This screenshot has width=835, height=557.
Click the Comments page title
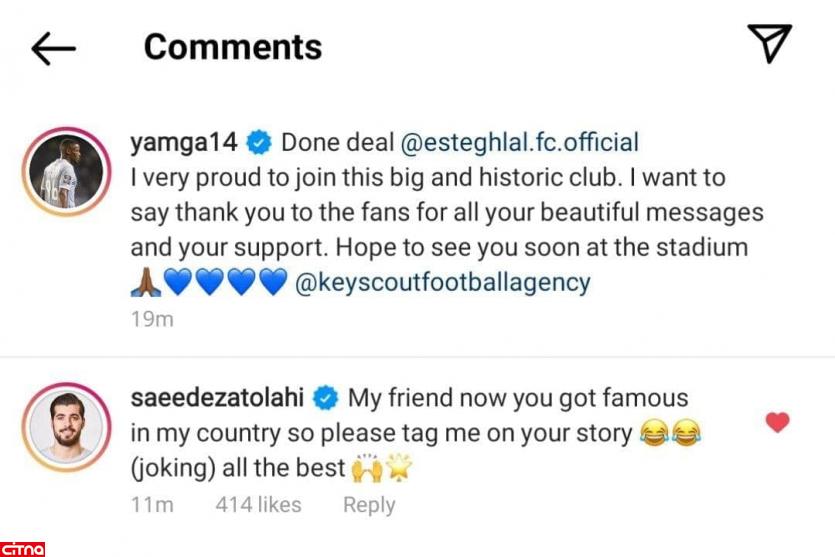pos(233,47)
